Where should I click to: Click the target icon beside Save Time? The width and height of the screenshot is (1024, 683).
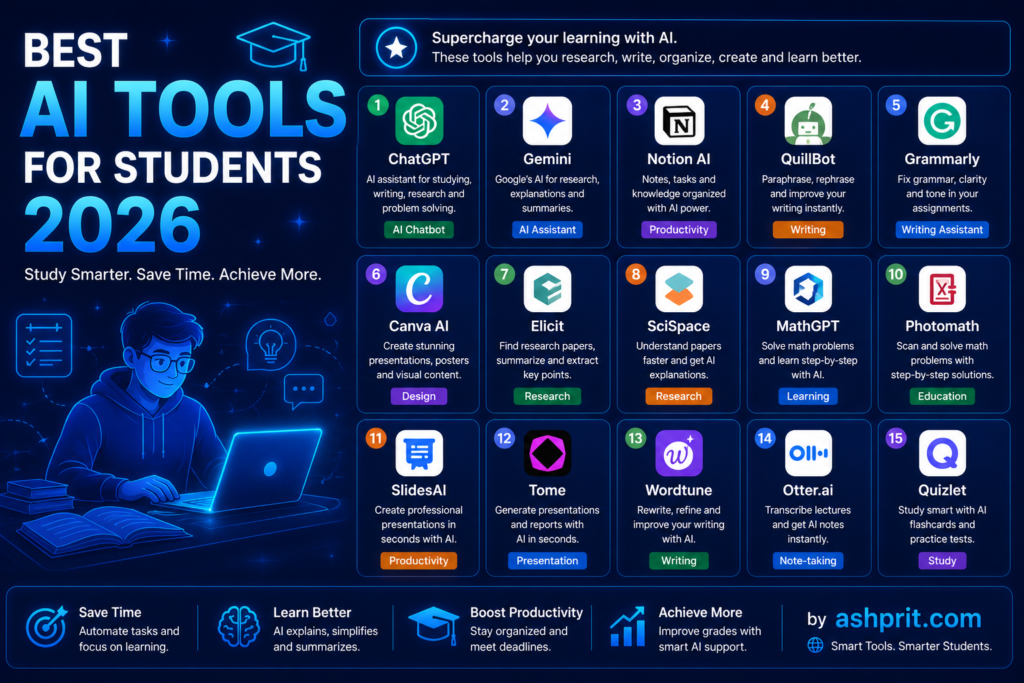[x=46, y=626]
